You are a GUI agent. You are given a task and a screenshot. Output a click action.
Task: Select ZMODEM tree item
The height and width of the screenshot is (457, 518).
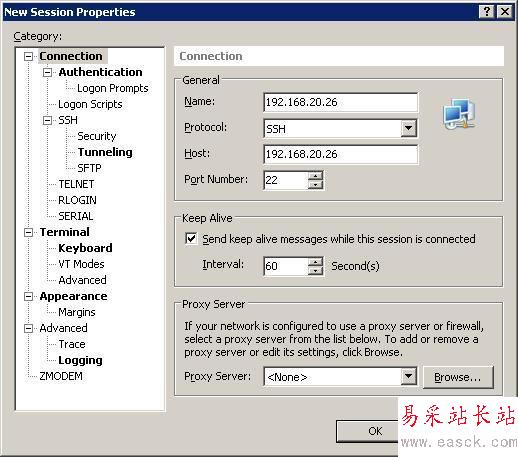(61, 376)
